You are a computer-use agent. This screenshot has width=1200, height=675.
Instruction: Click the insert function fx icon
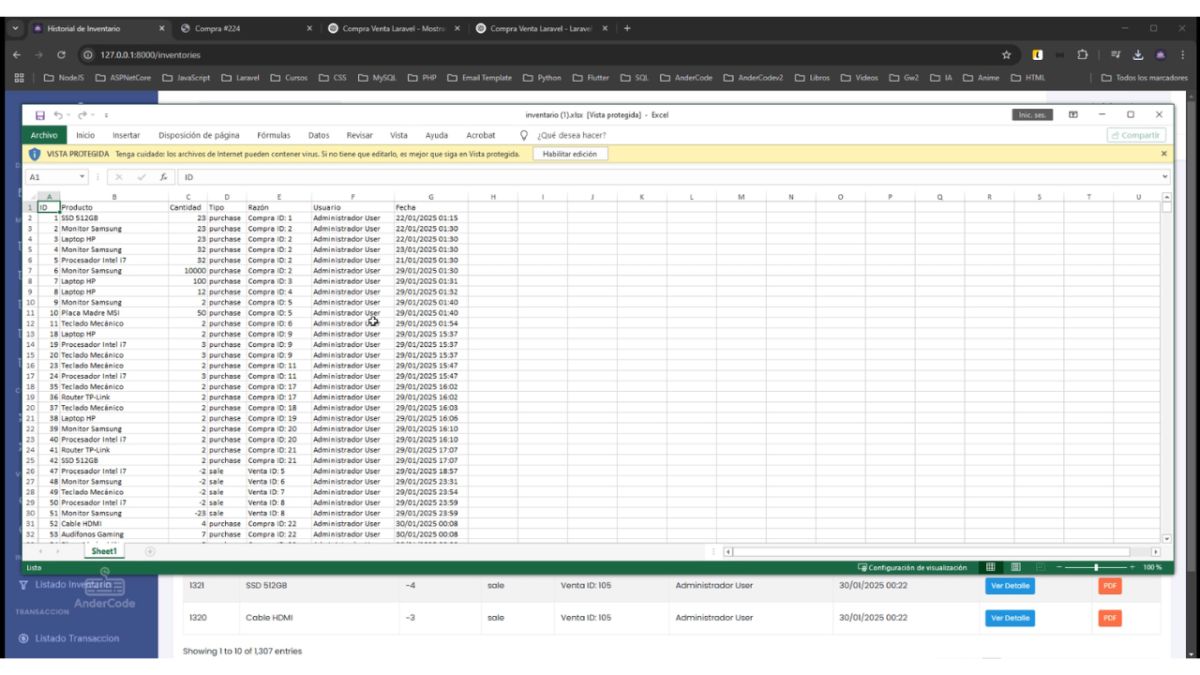coord(163,177)
